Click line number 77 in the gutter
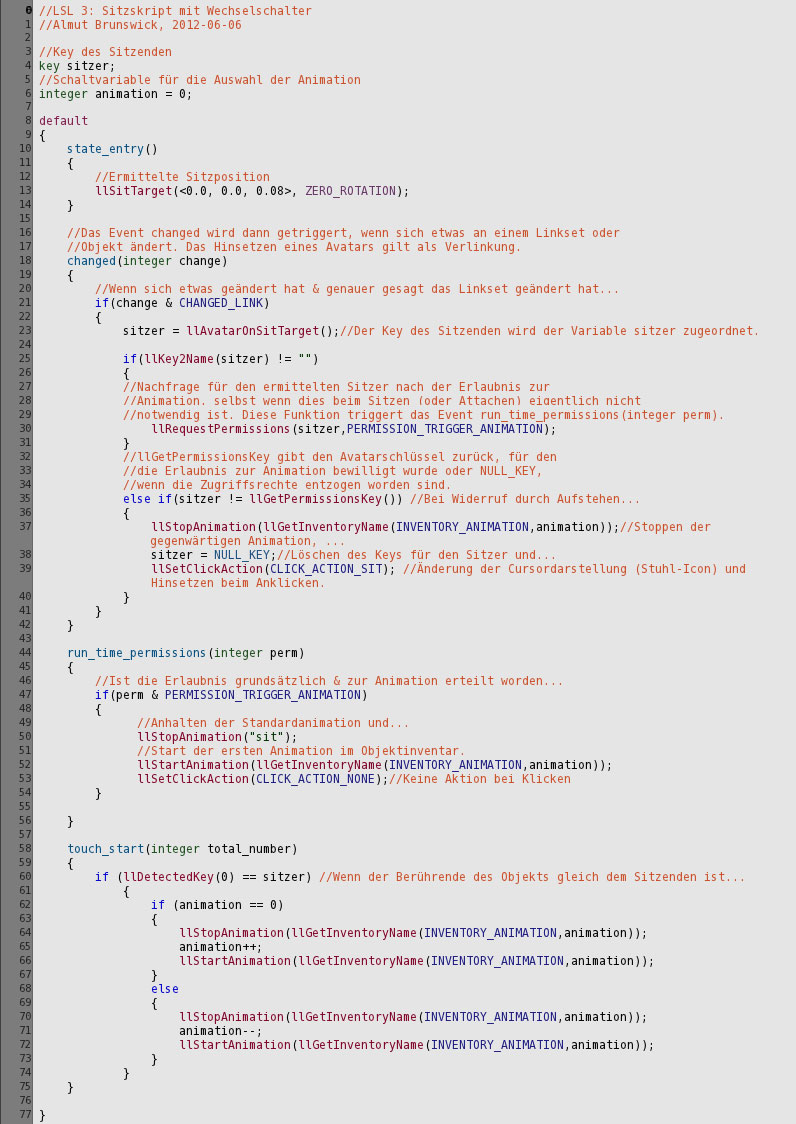The image size is (796, 1124). point(25,1114)
